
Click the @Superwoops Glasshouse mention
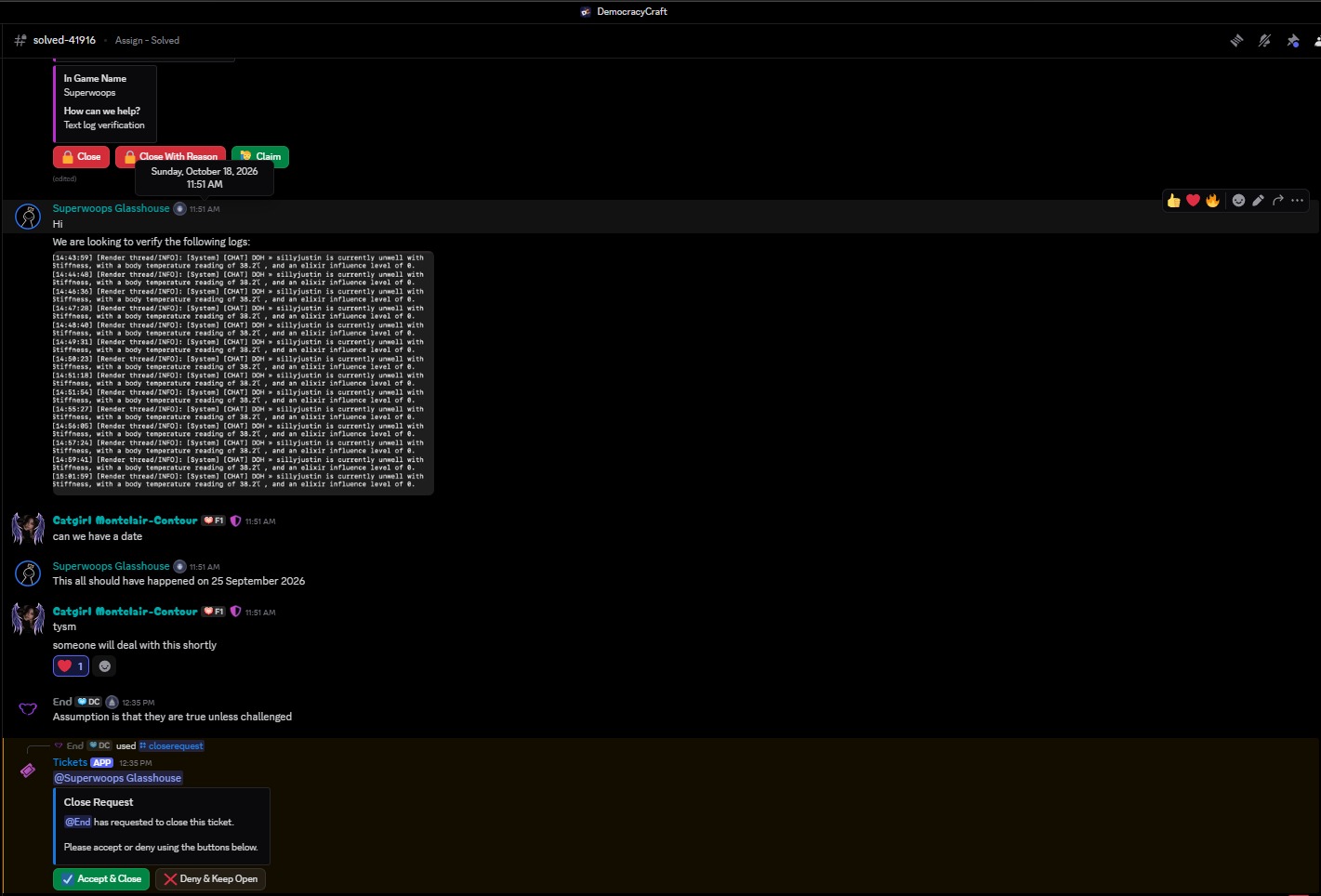[x=117, y=778]
